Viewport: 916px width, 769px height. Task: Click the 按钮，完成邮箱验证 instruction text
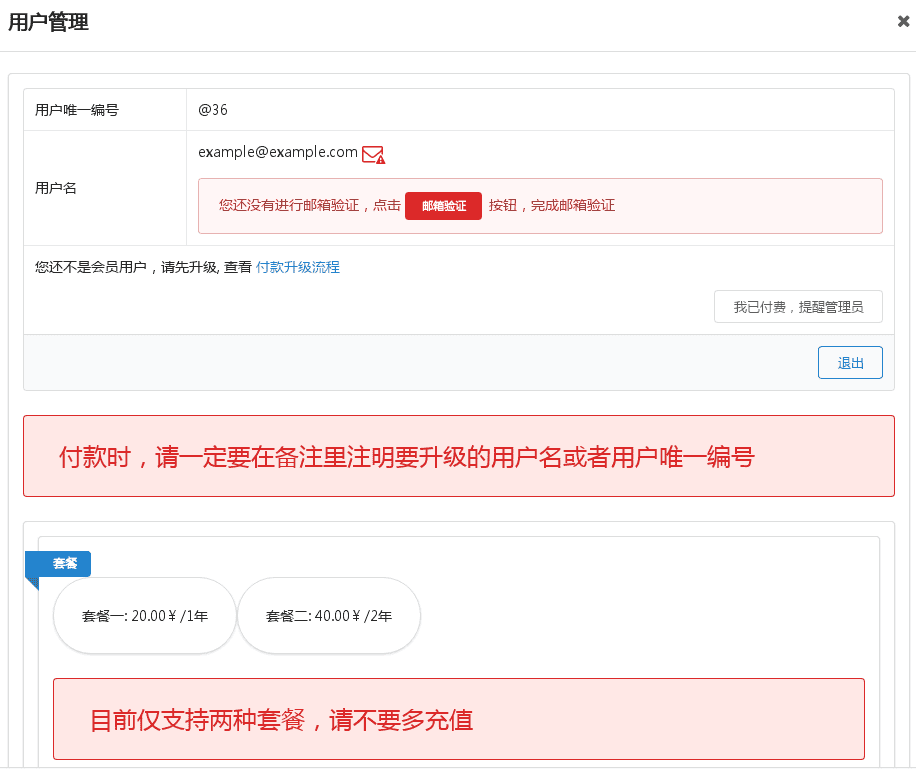[551, 206]
